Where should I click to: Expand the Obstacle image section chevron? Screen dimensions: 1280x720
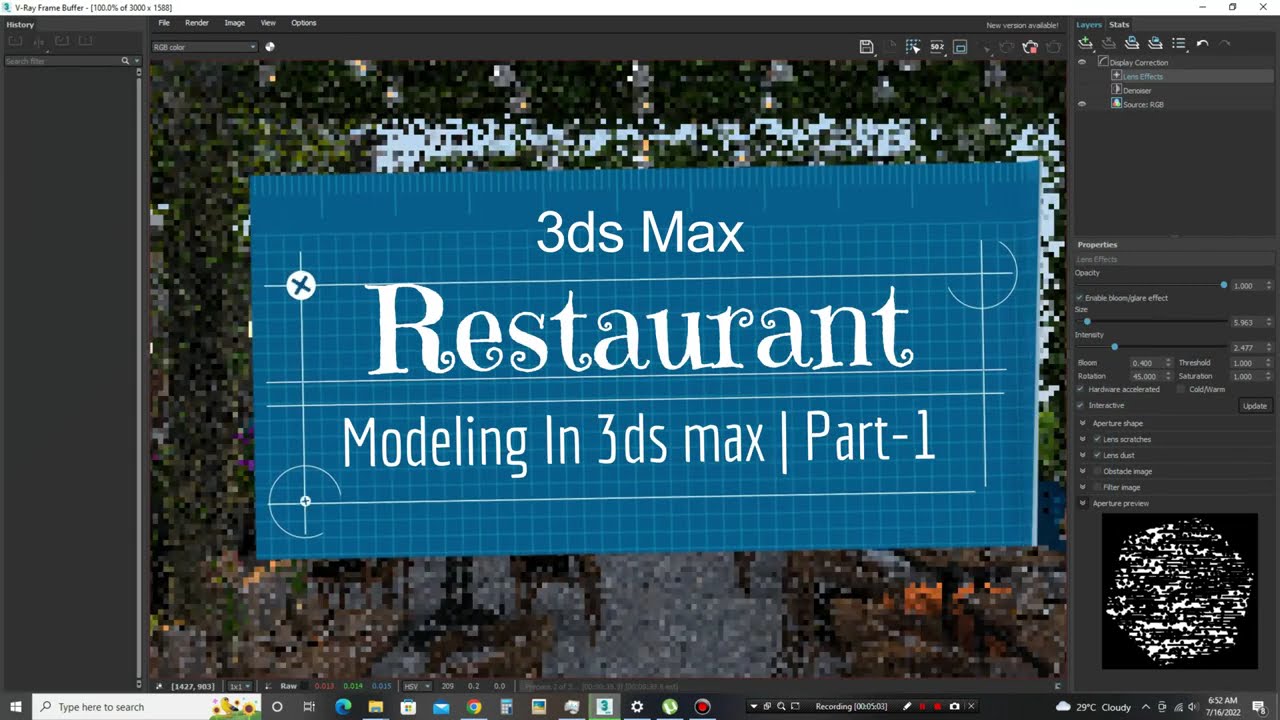click(1083, 471)
